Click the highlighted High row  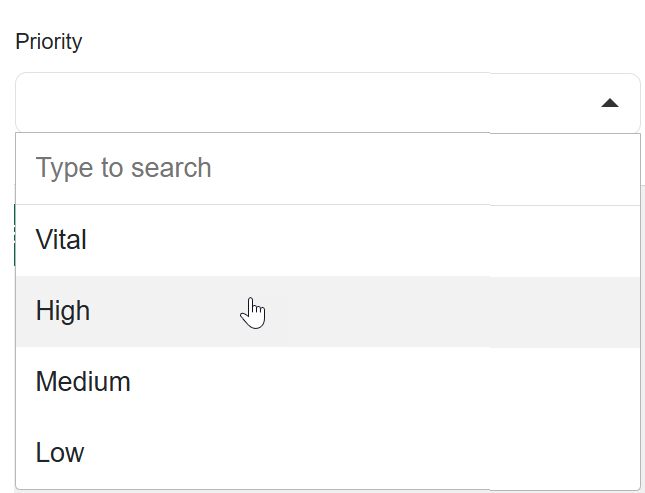click(328, 311)
